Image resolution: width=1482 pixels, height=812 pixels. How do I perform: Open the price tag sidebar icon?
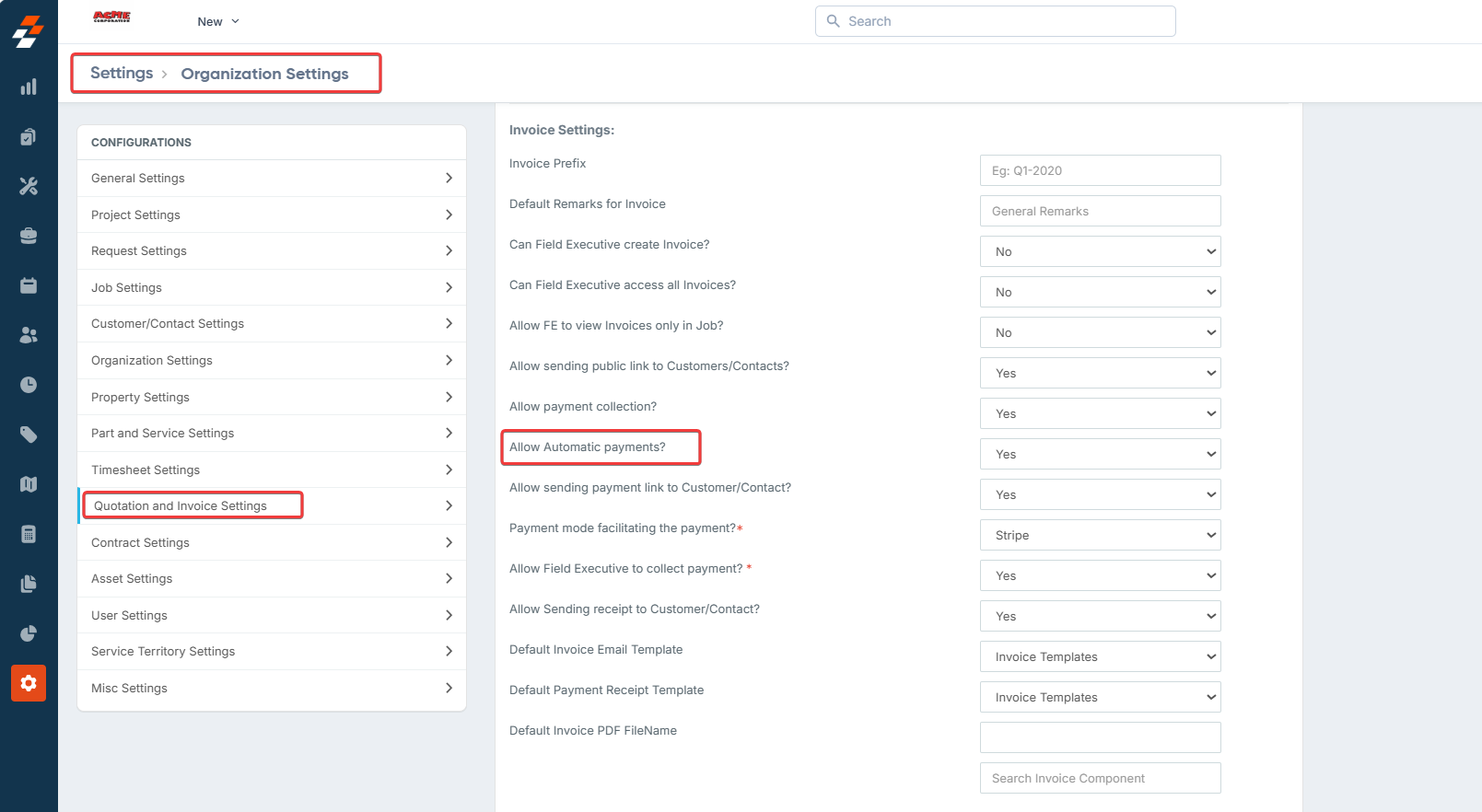pos(29,435)
